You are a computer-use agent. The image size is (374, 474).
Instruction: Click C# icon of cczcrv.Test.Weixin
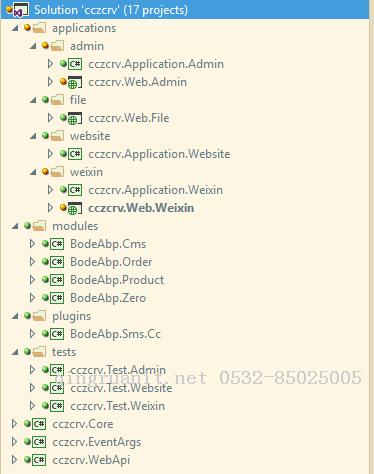57,406
